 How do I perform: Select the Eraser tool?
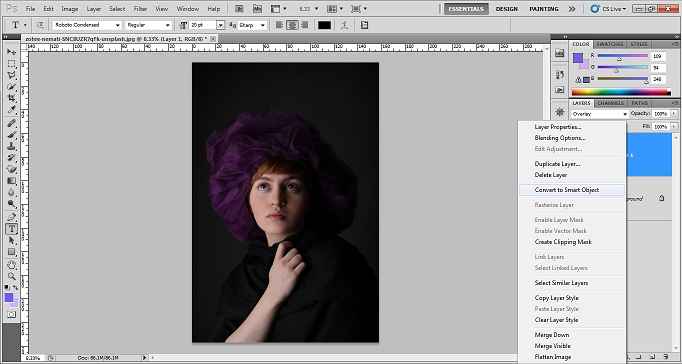tap(11, 170)
